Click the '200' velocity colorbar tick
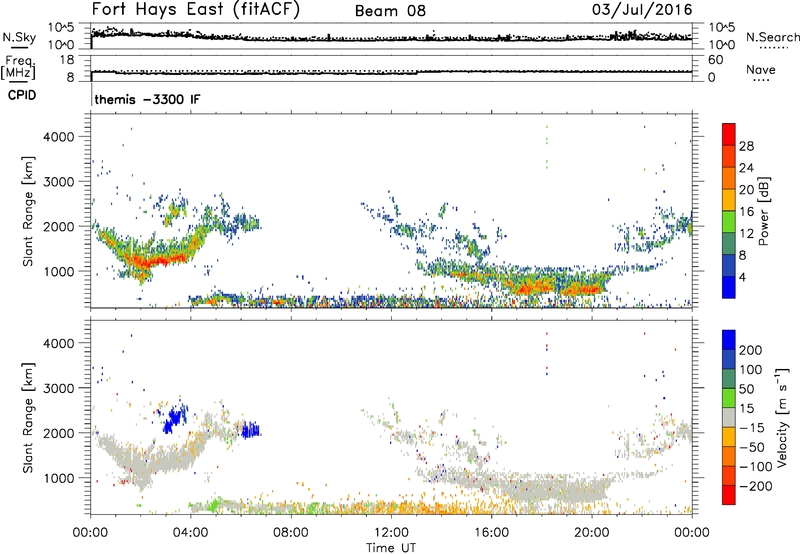The height and width of the screenshot is (554, 800). tap(751, 350)
